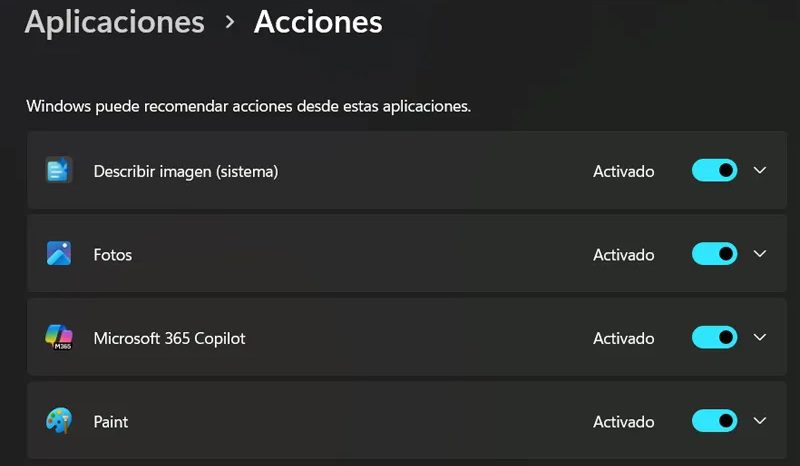Click the Paint palette icon

pos(59,421)
